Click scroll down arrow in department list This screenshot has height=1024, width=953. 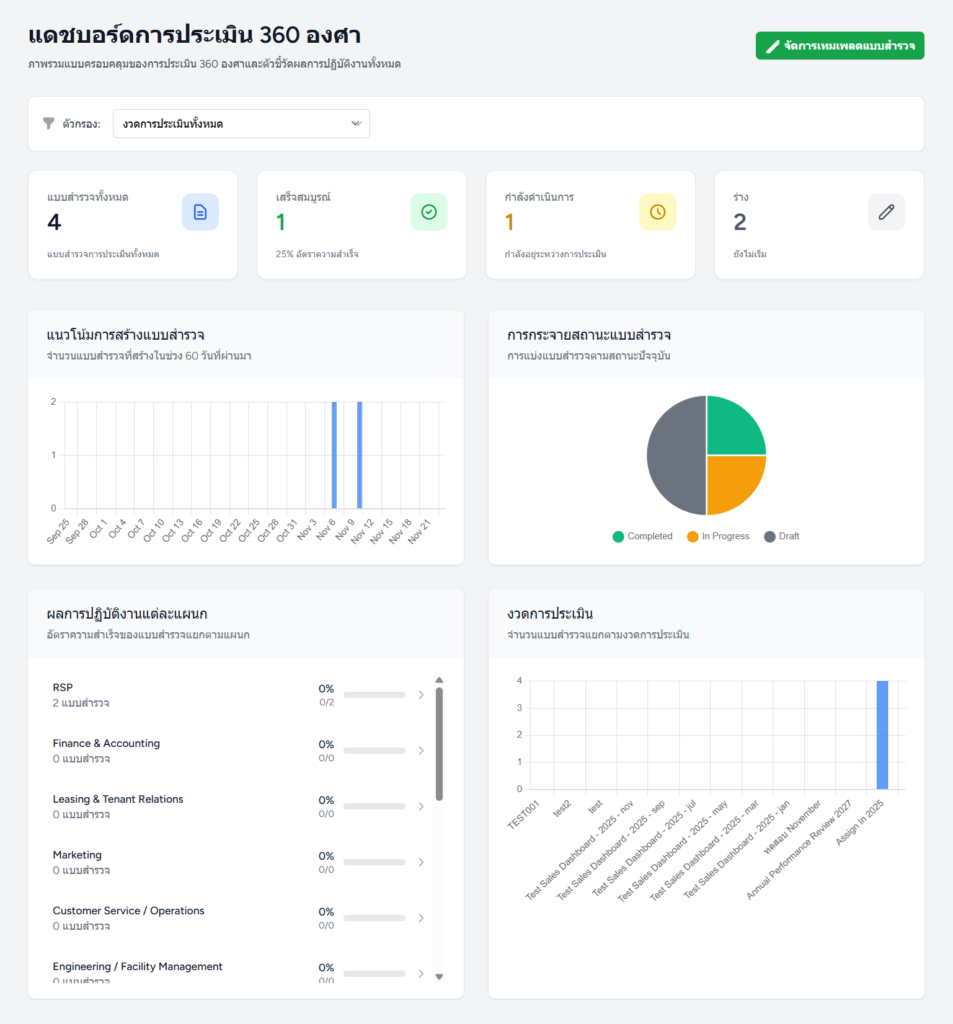tap(439, 976)
